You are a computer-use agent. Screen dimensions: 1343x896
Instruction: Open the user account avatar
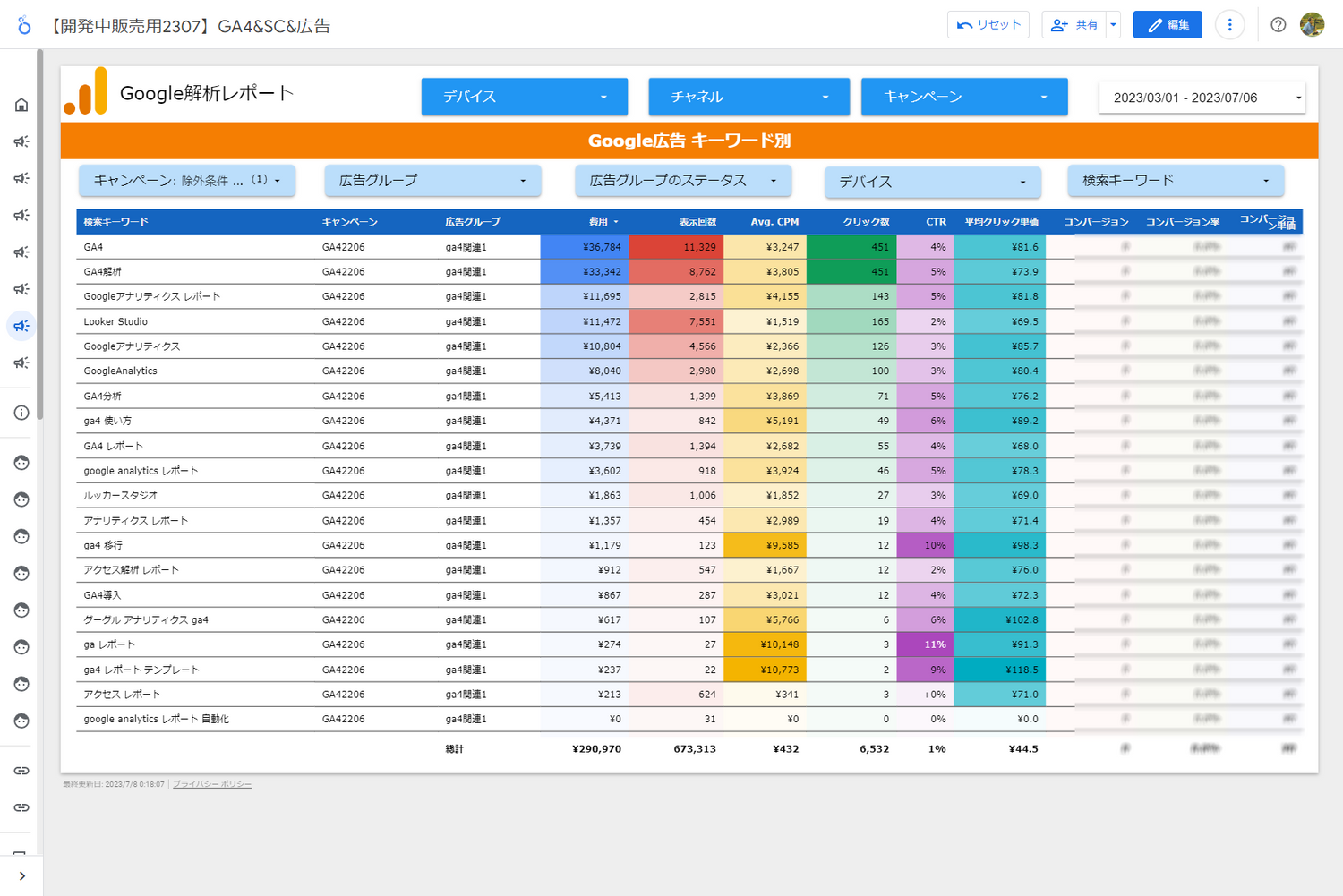point(1312,25)
